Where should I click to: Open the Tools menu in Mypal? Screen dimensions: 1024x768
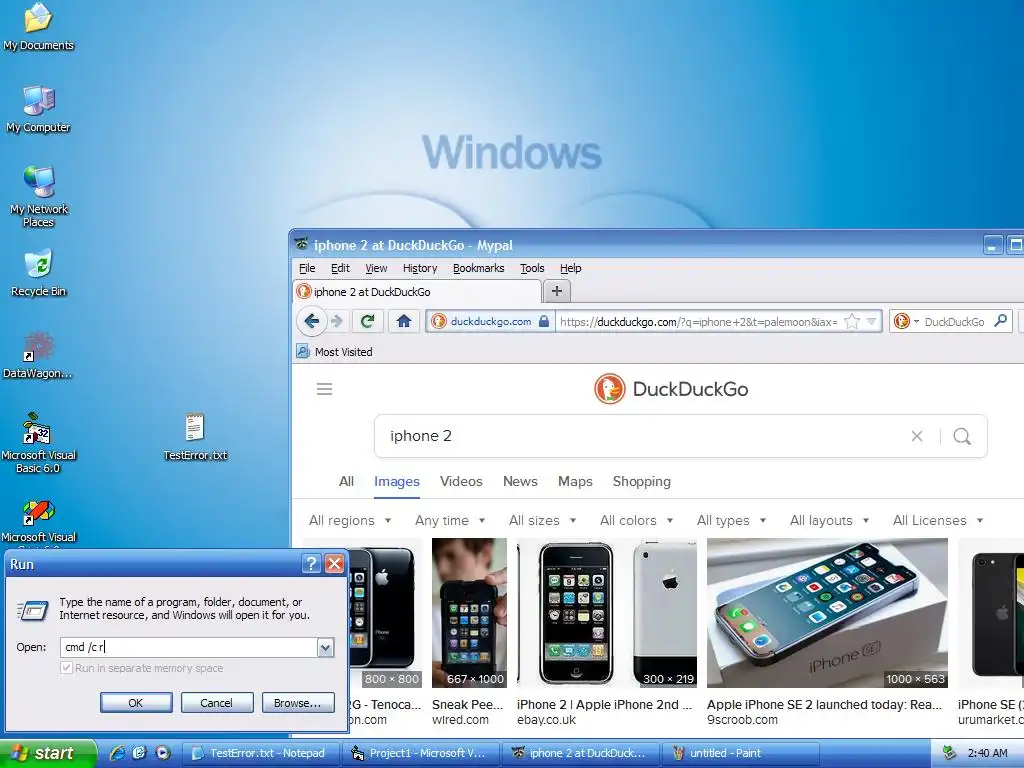click(x=532, y=268)
